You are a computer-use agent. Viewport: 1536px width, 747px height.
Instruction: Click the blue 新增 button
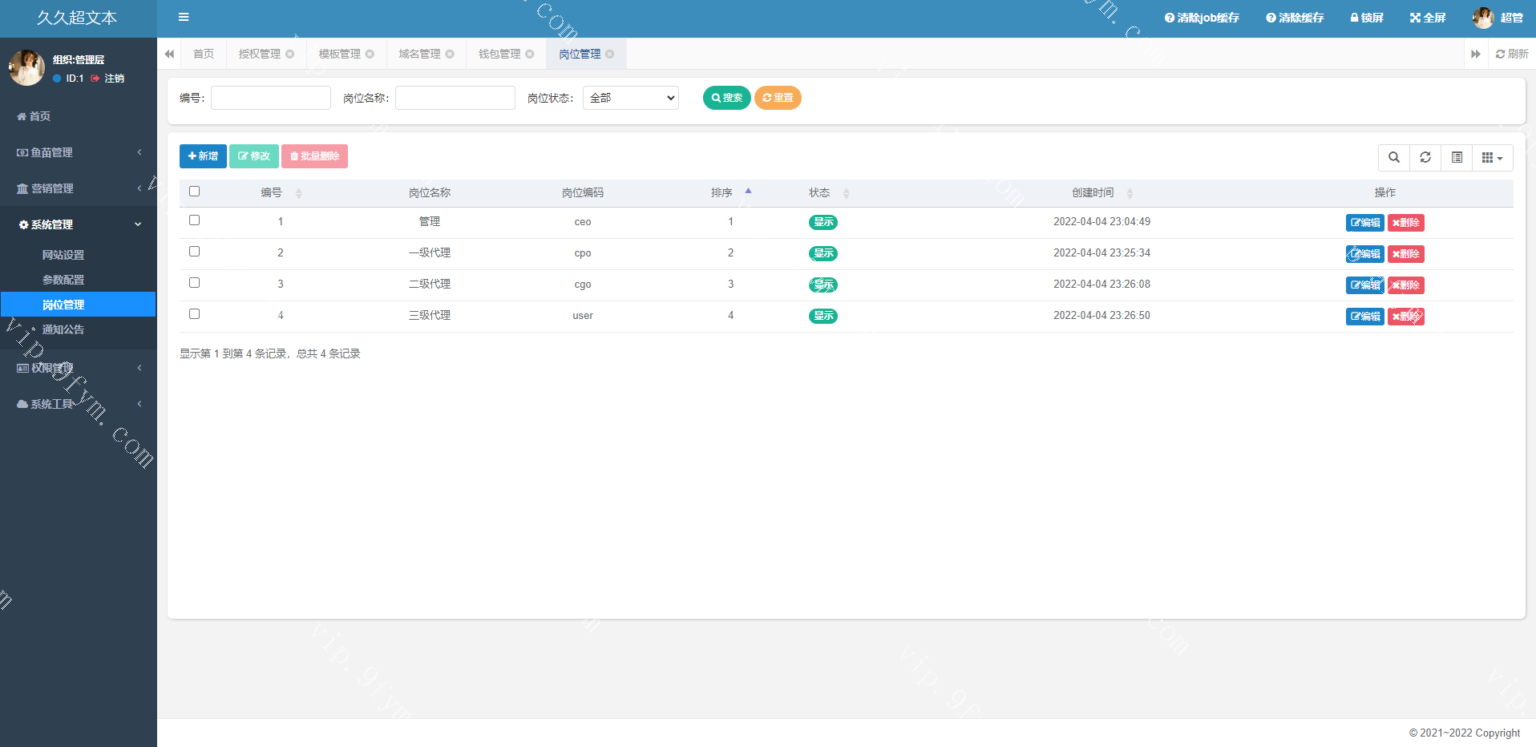coord(203,156)
